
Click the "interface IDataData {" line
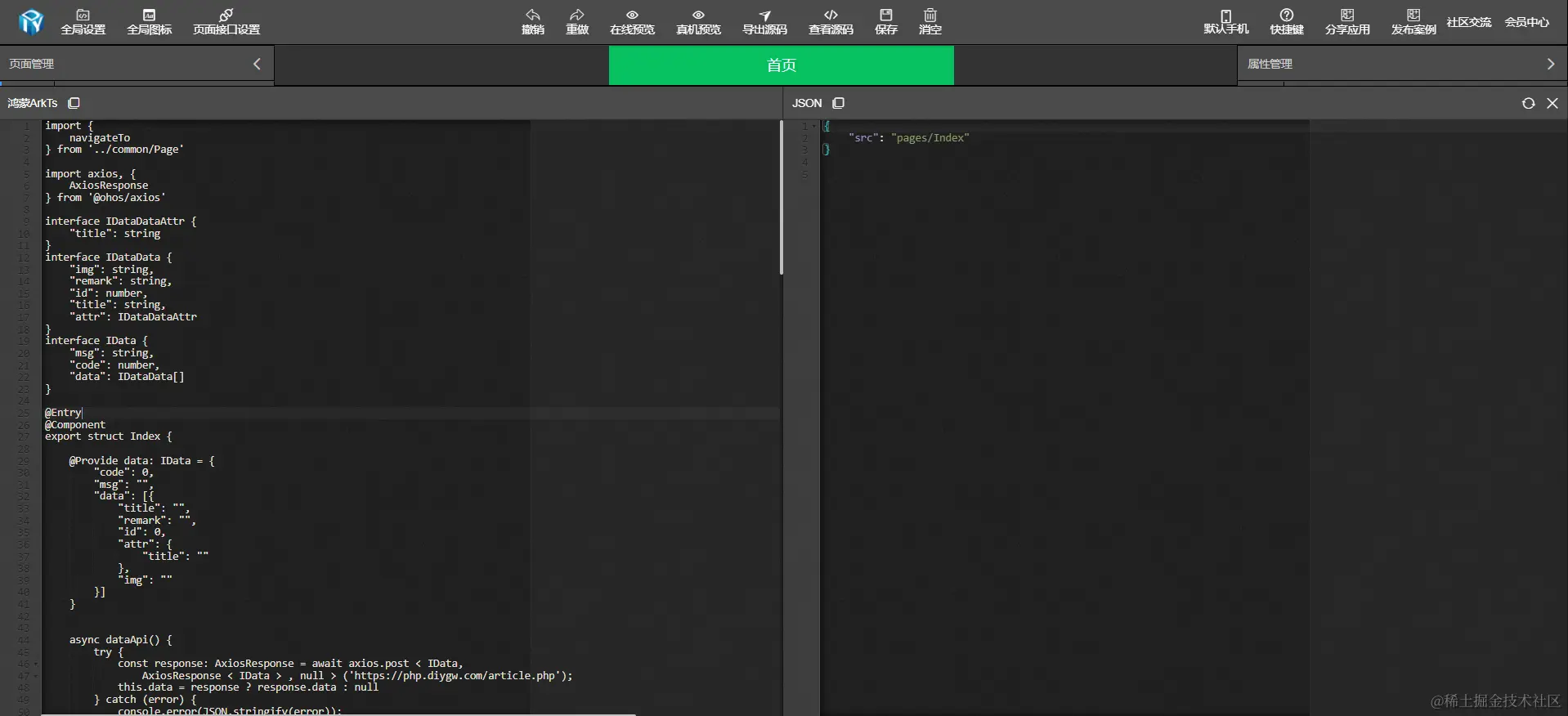click(109, 257)
